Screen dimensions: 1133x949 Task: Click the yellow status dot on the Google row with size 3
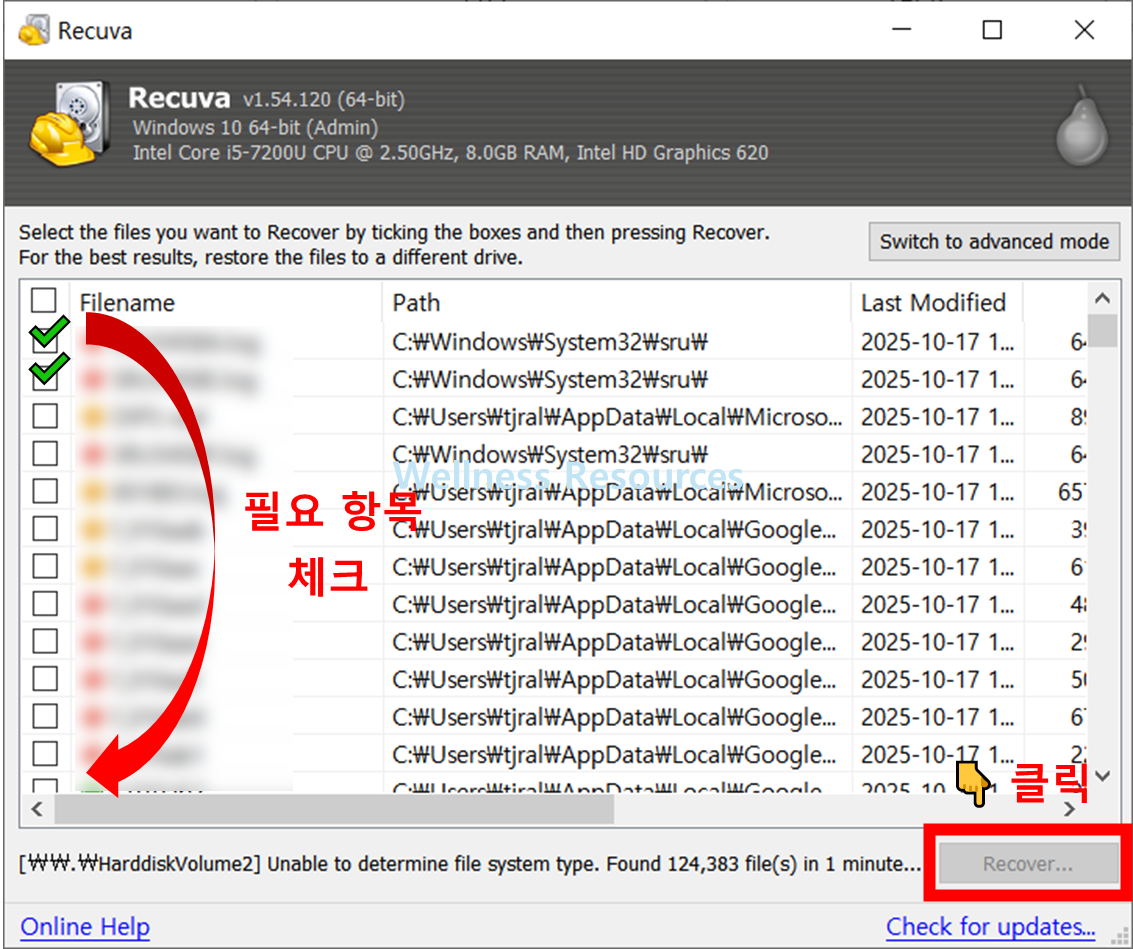[x=94, y=530]
